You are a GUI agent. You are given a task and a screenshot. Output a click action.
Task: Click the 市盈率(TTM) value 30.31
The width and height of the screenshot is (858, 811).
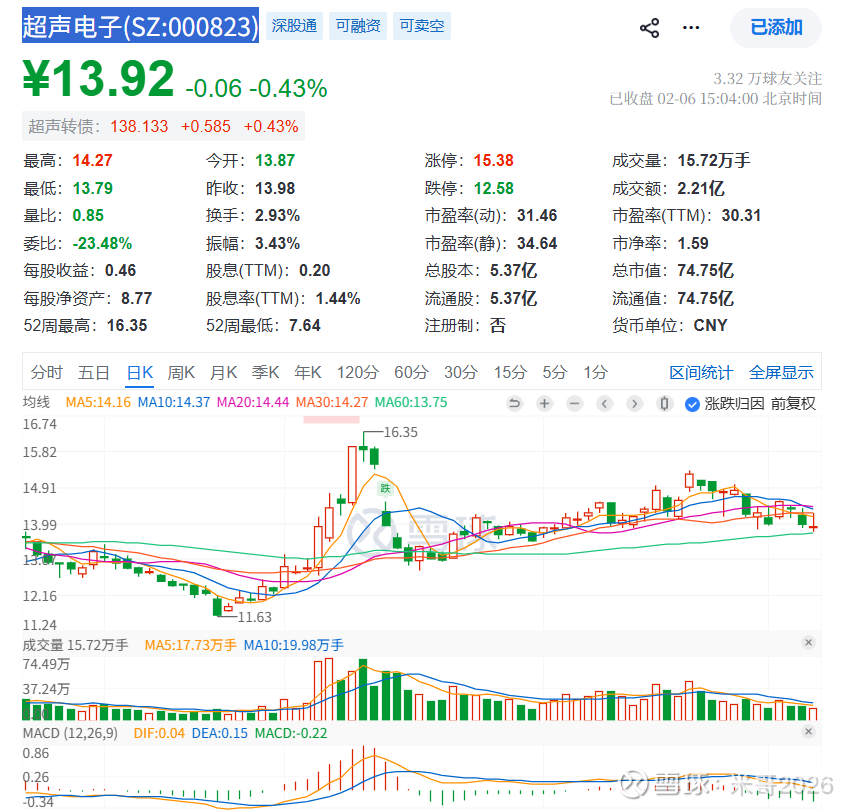pos(741,216)
